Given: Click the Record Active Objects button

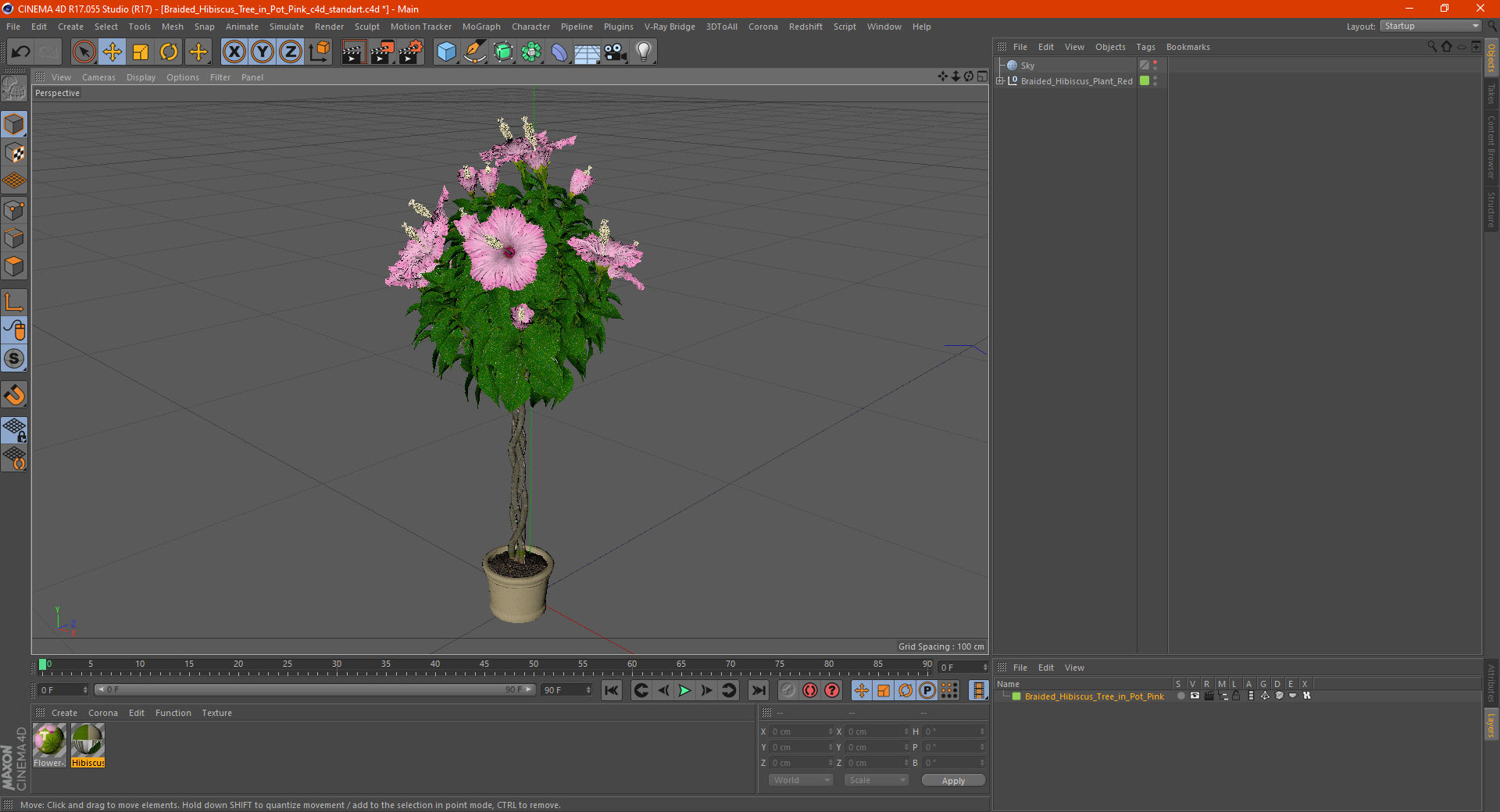Looking at the screenshot, I should 788,690.
